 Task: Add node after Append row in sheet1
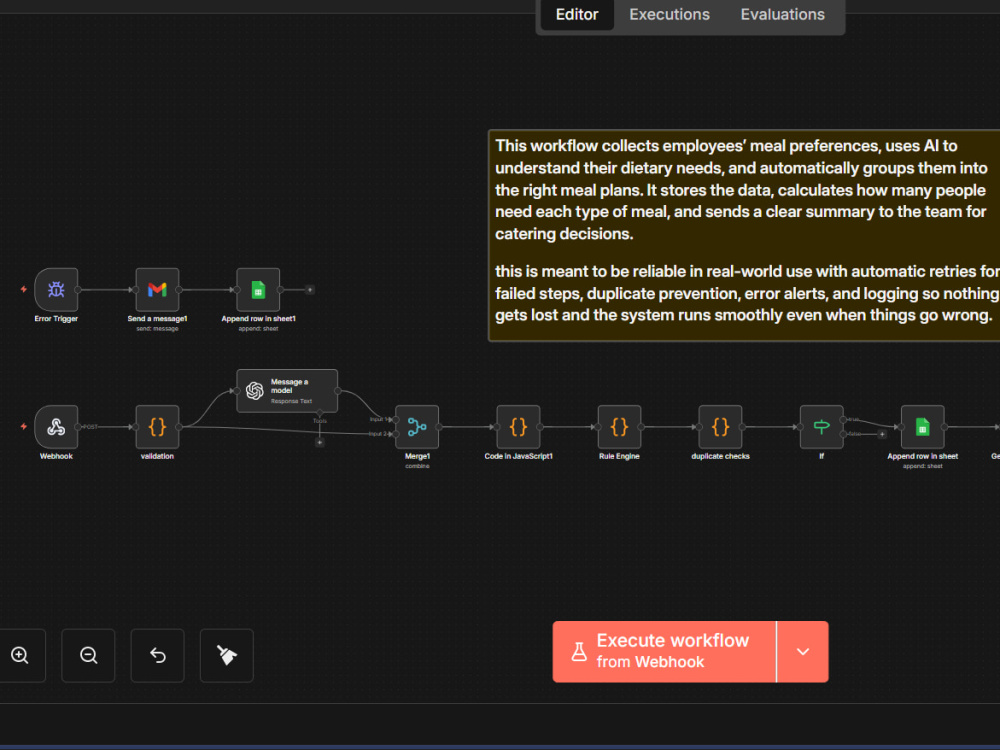[310, 290]
